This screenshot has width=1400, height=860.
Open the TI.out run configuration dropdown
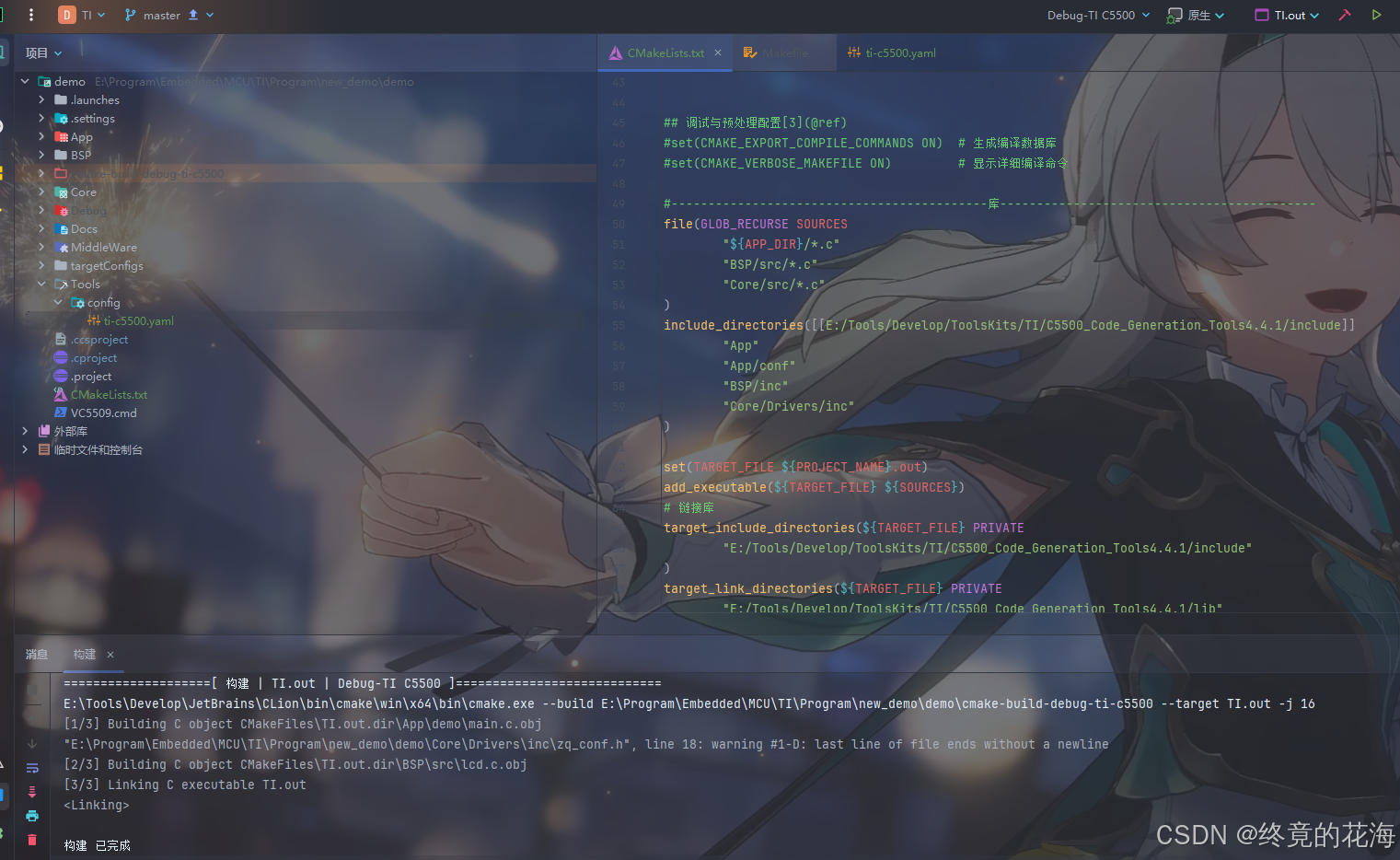click(x=1296, y=15)
